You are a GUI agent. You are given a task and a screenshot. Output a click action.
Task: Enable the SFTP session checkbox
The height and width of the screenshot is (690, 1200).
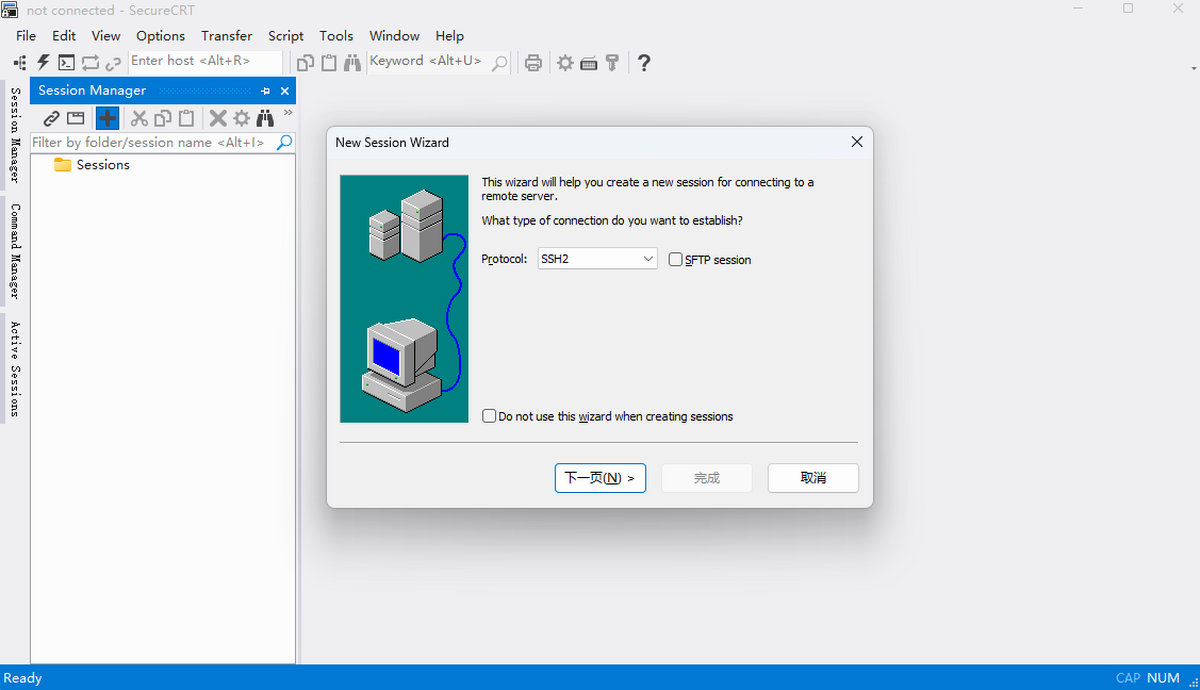pyautogui.click(x=676, y=259)
